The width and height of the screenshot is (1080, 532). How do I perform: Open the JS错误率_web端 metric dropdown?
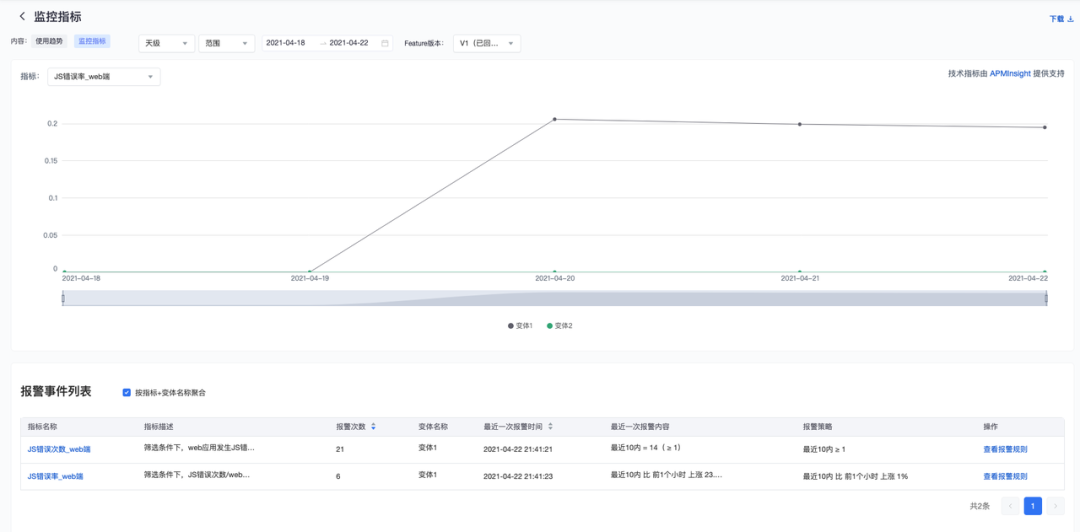104,77
